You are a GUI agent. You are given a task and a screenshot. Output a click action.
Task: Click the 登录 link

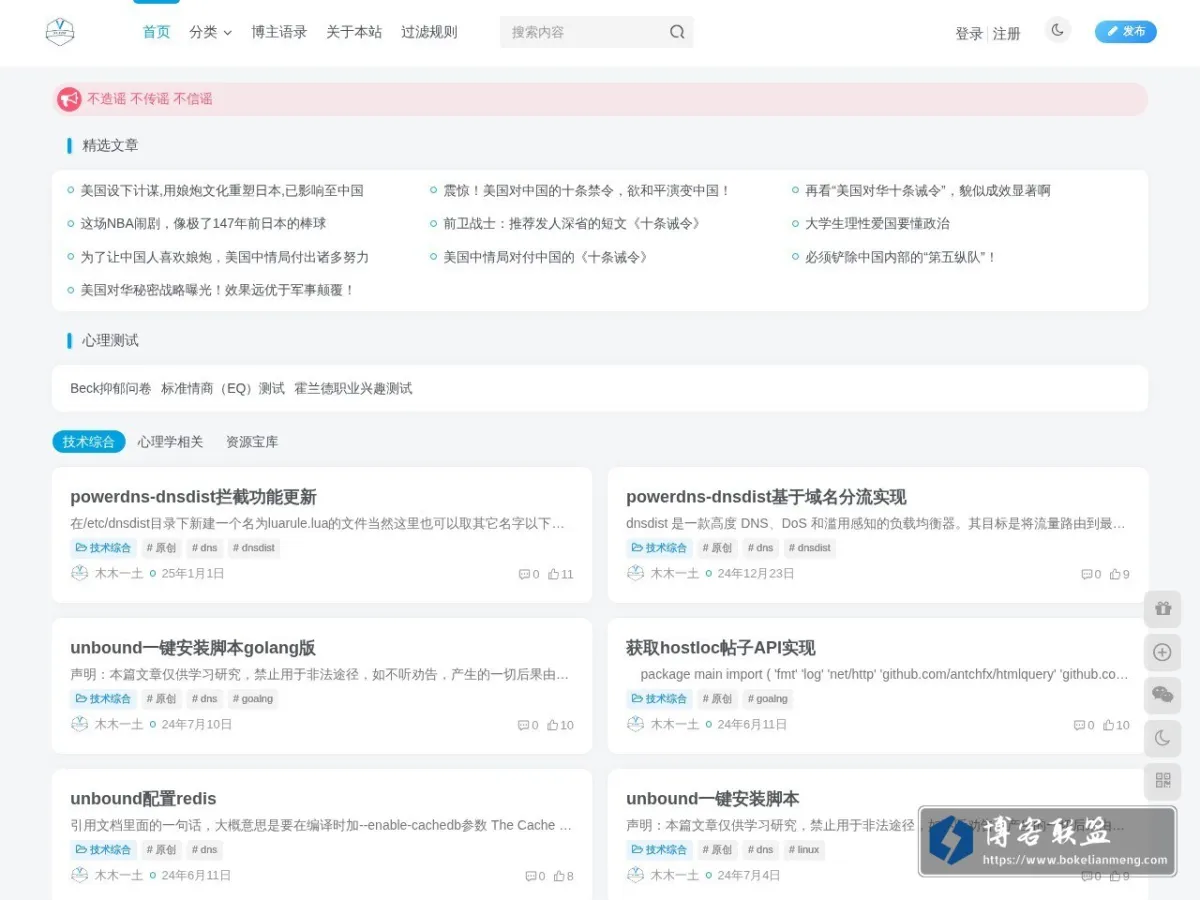[969, 34]
